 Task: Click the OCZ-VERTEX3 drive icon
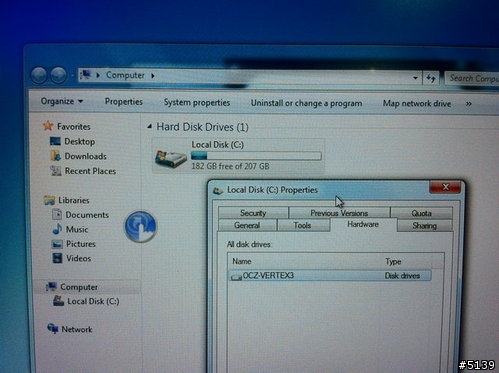236,276
